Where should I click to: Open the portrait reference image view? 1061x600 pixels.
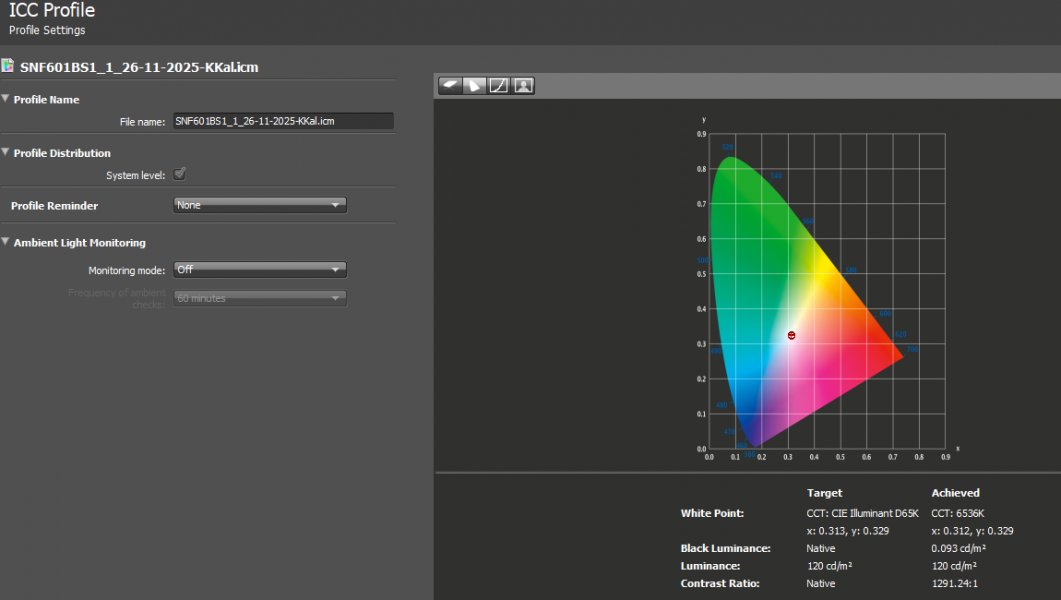[523, 86]
